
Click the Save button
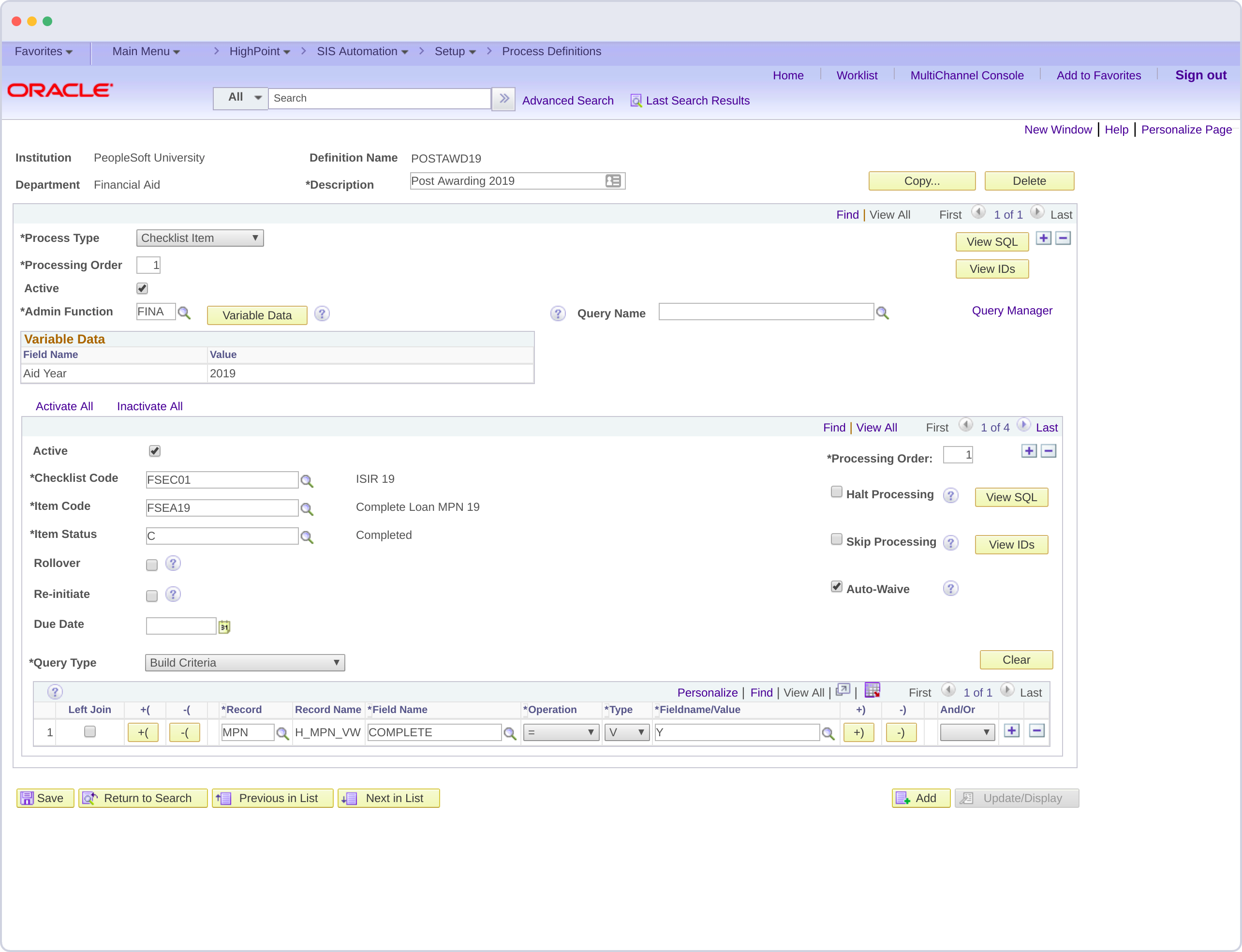pyautogui.click(x=45, y=798)
